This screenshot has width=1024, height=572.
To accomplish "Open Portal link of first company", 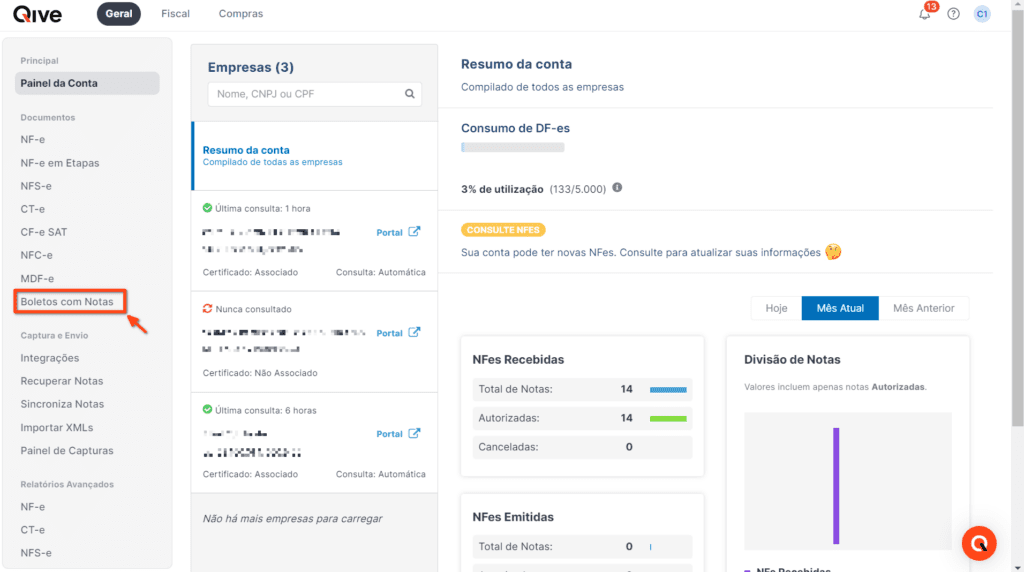I will pos(389,232).
